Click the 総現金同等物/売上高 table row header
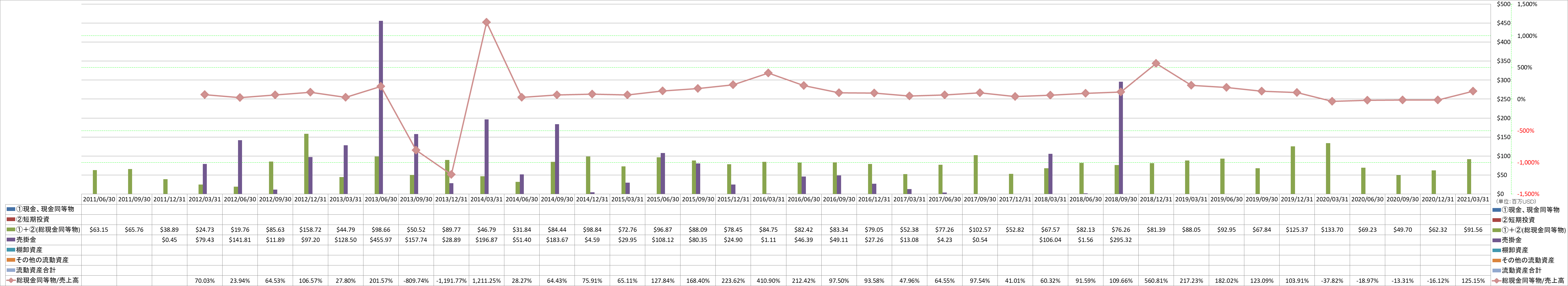This screenshot has height=286, width=1568. (x=47, y=280)
